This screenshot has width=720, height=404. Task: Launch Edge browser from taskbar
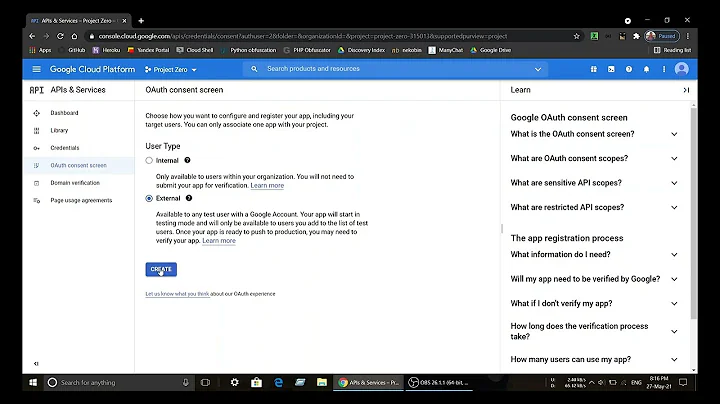click(x=278, y=382)
